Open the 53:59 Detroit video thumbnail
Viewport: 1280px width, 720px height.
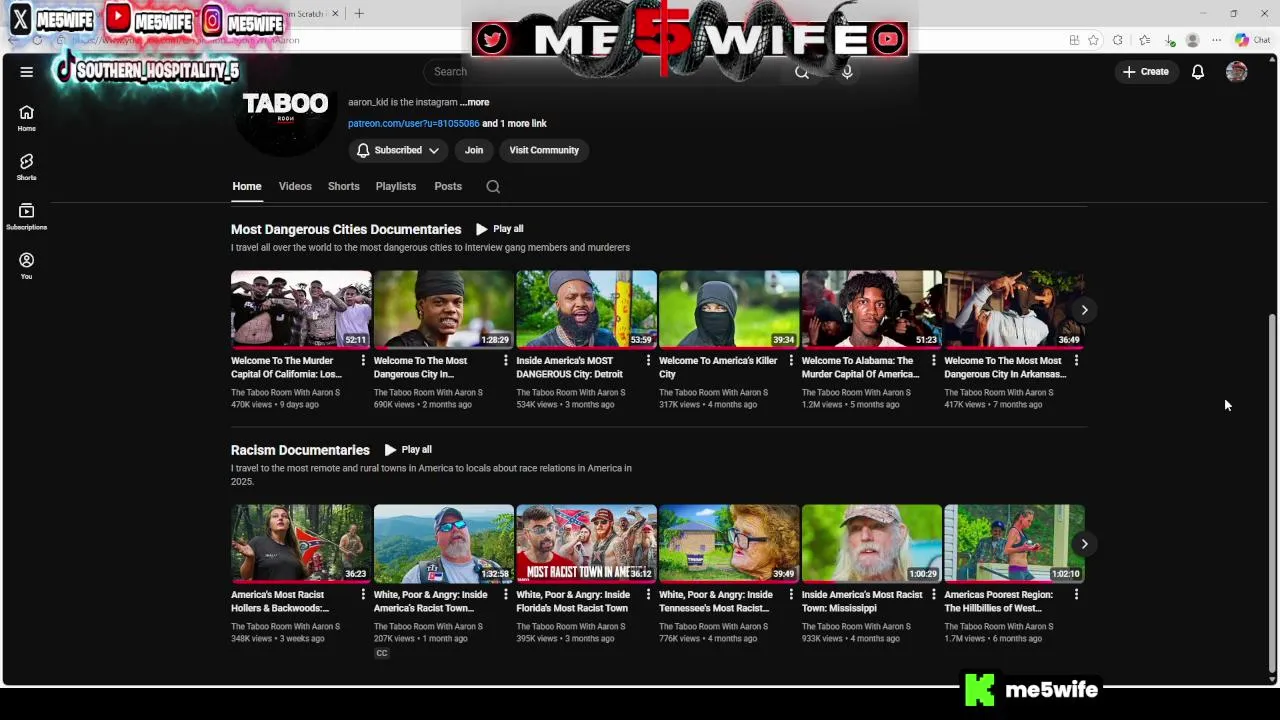(586, 309)
